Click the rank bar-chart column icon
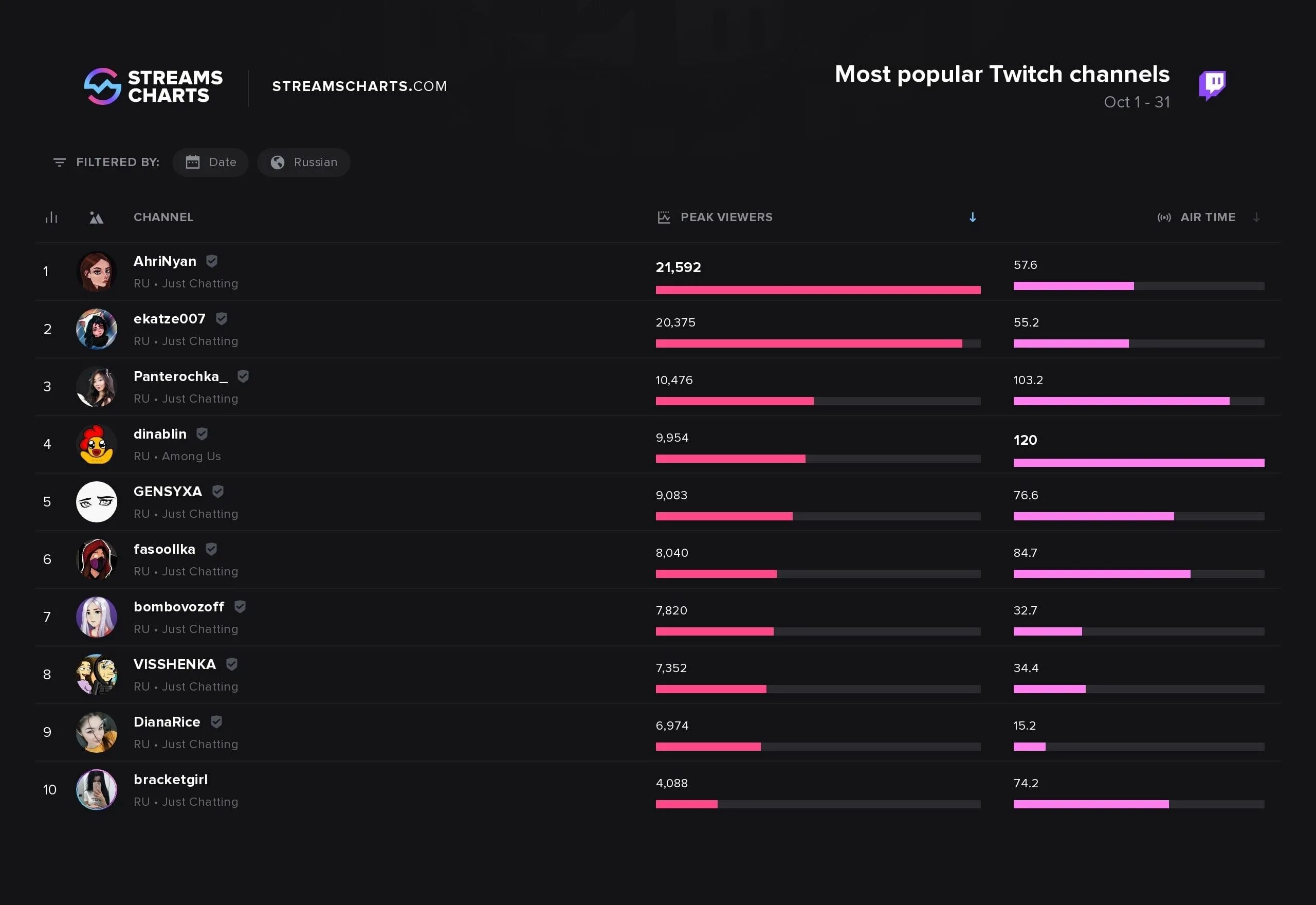 coord(51,218)
